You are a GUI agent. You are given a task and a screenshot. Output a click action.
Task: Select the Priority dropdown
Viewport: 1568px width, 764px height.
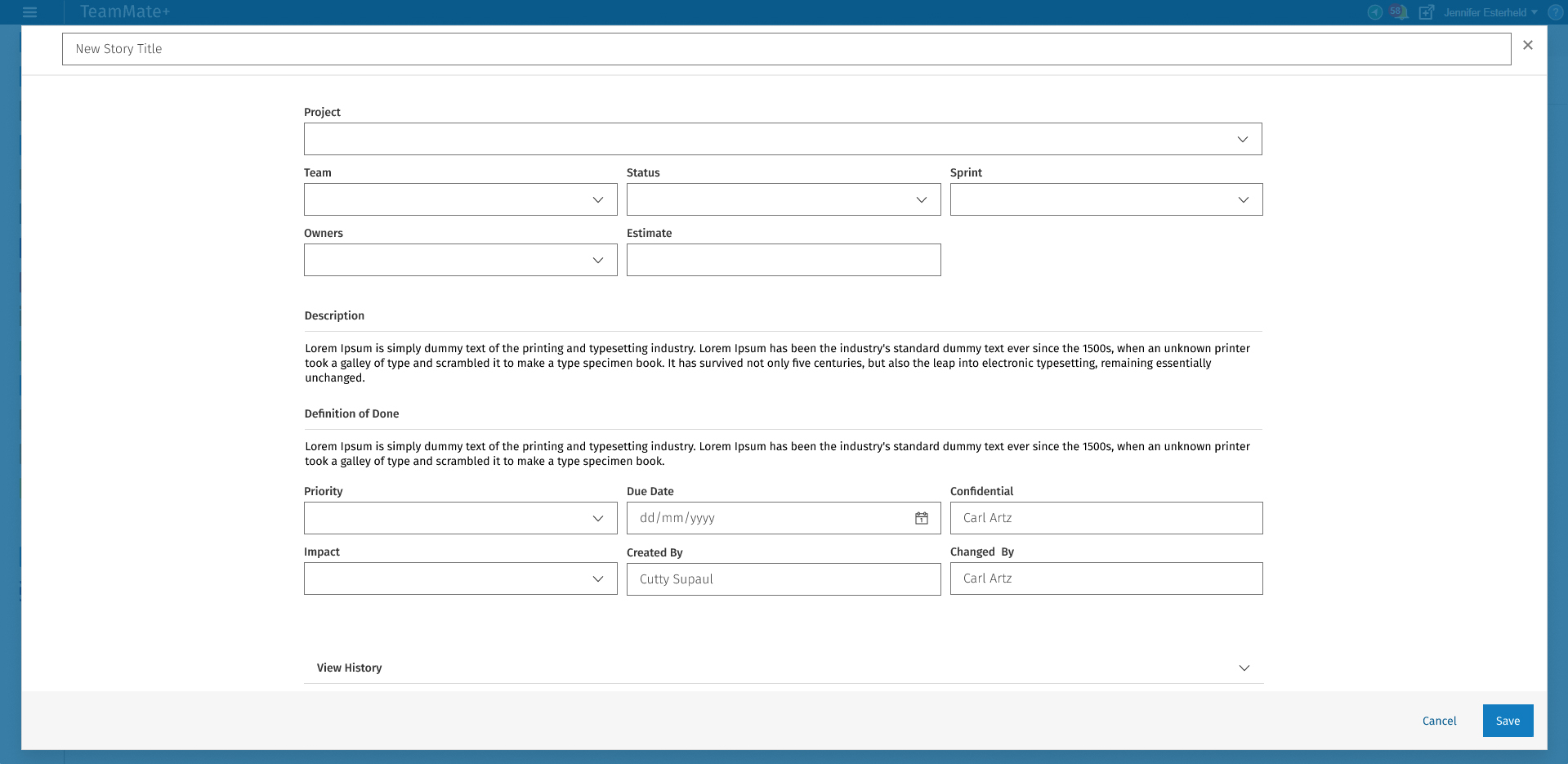[460, 518]
